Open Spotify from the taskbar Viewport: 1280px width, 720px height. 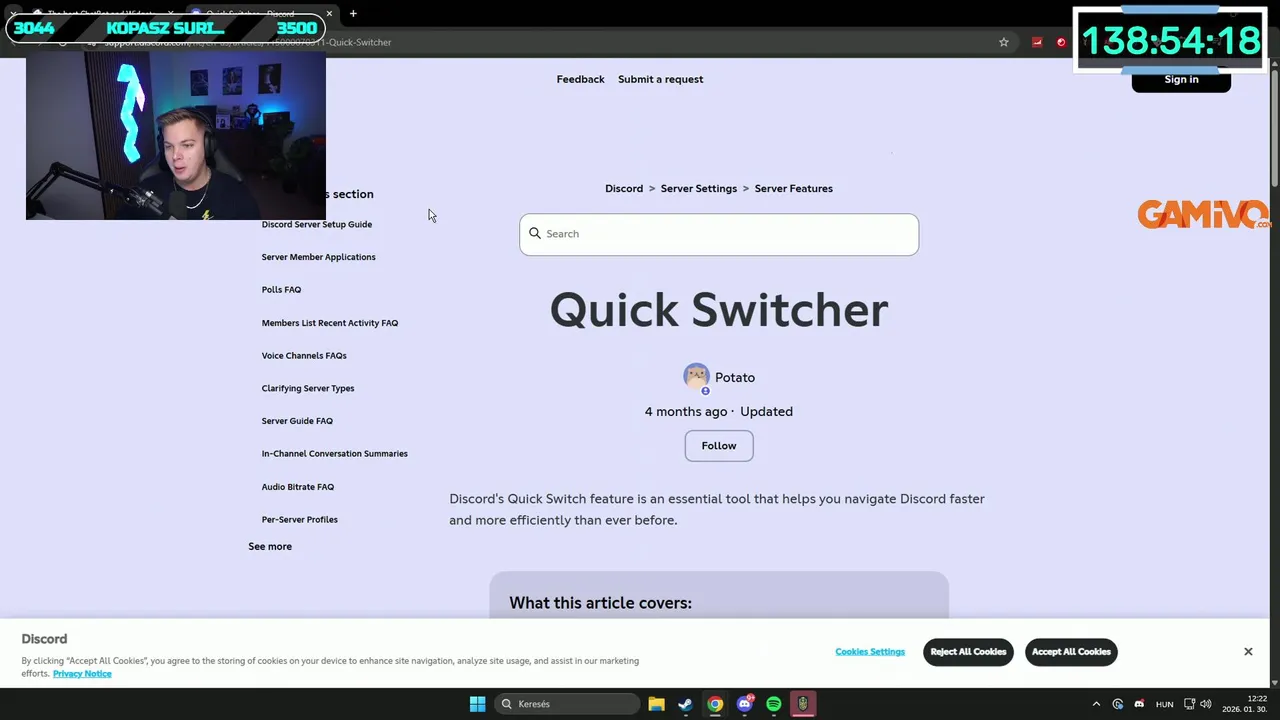[x=774, y=704]
